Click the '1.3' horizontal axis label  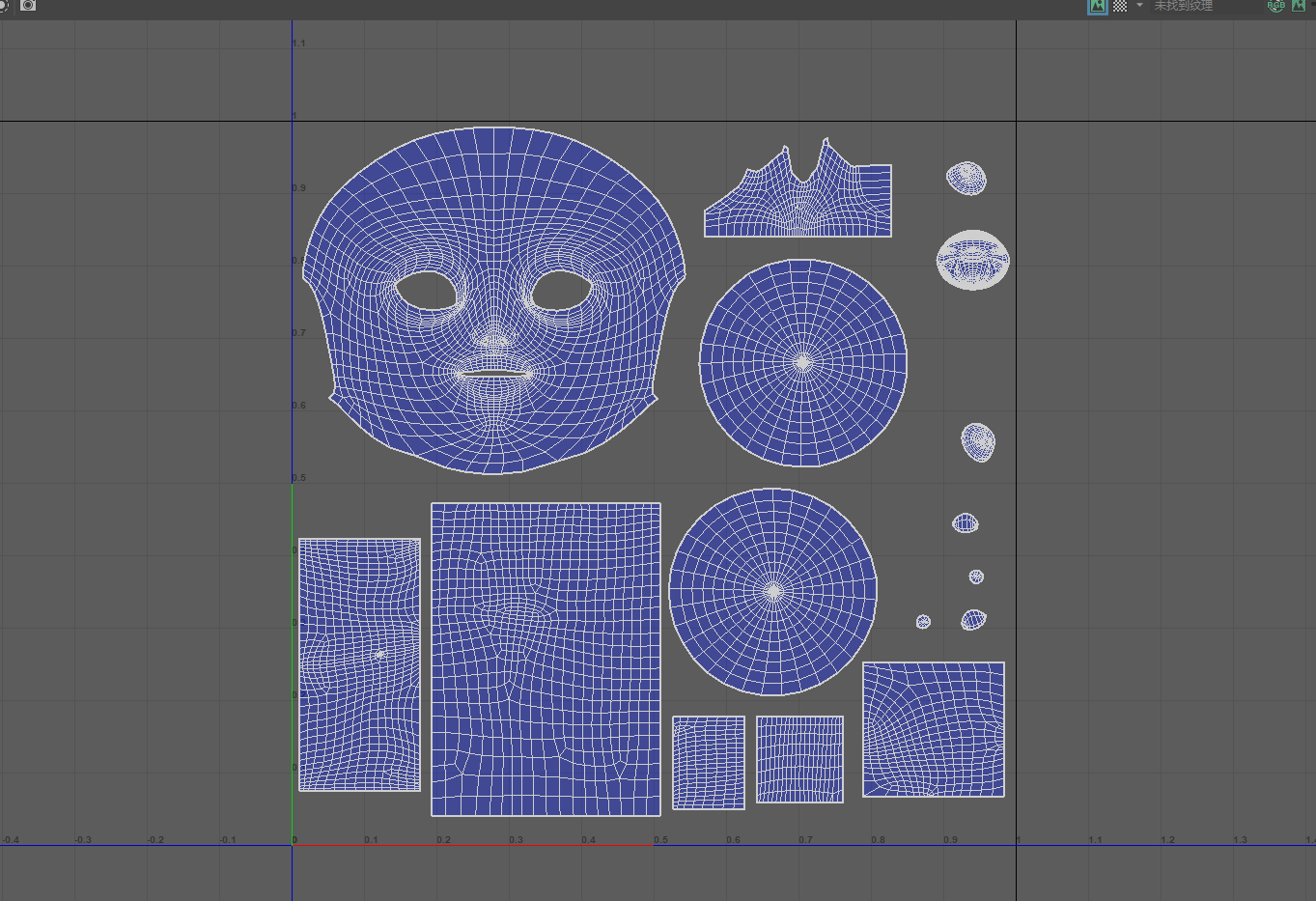(1240, 840)
